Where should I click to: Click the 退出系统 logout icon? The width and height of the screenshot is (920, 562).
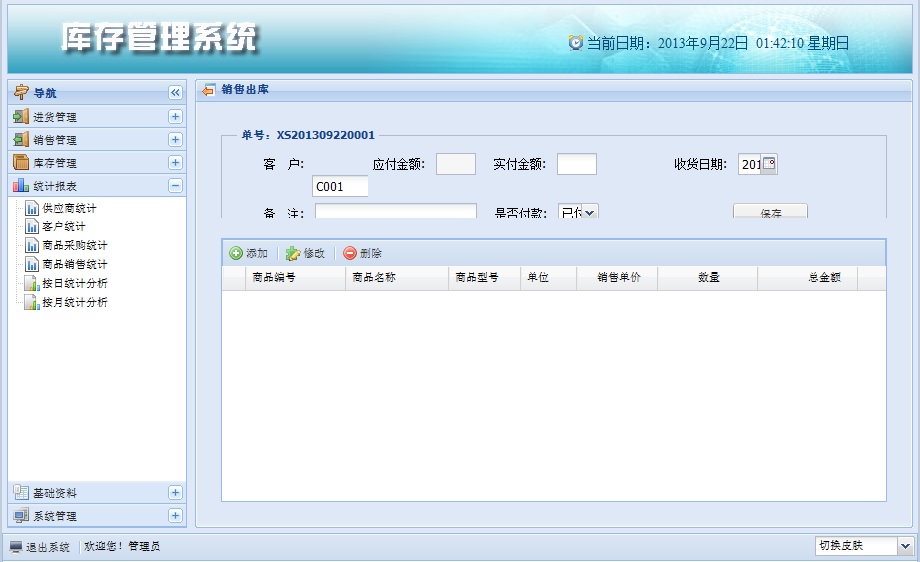tap(16, 547)
